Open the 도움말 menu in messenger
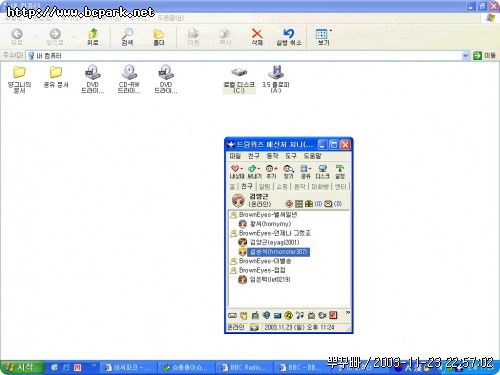 point(312,156)
